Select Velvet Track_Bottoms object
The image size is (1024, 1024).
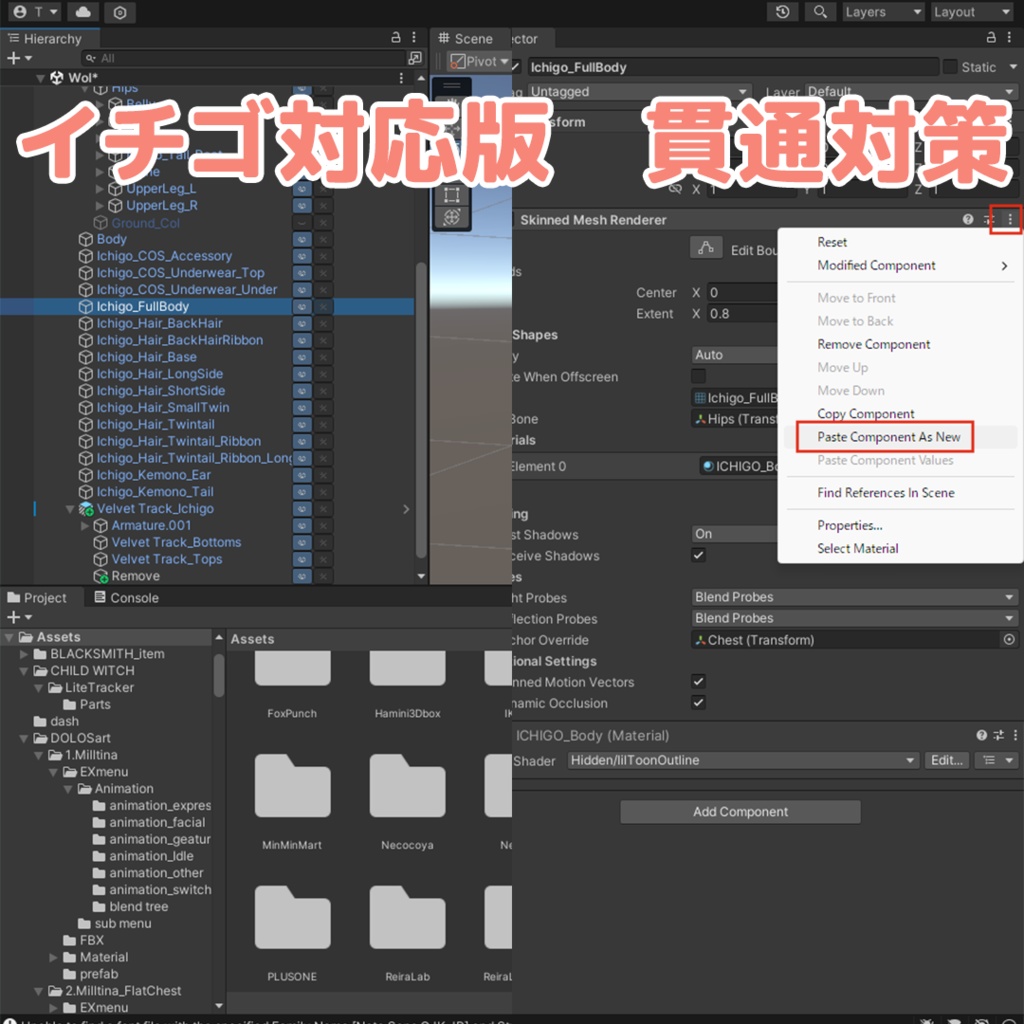(x=176, y=542)
